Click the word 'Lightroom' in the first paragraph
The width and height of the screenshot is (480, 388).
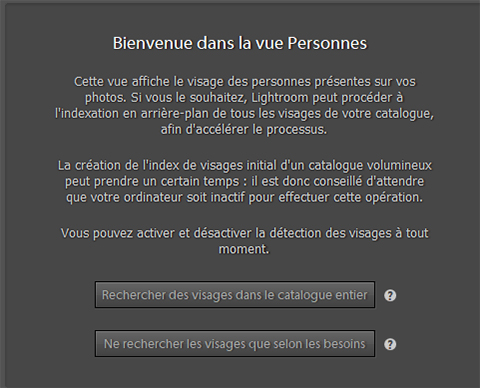tap(280, 98)
